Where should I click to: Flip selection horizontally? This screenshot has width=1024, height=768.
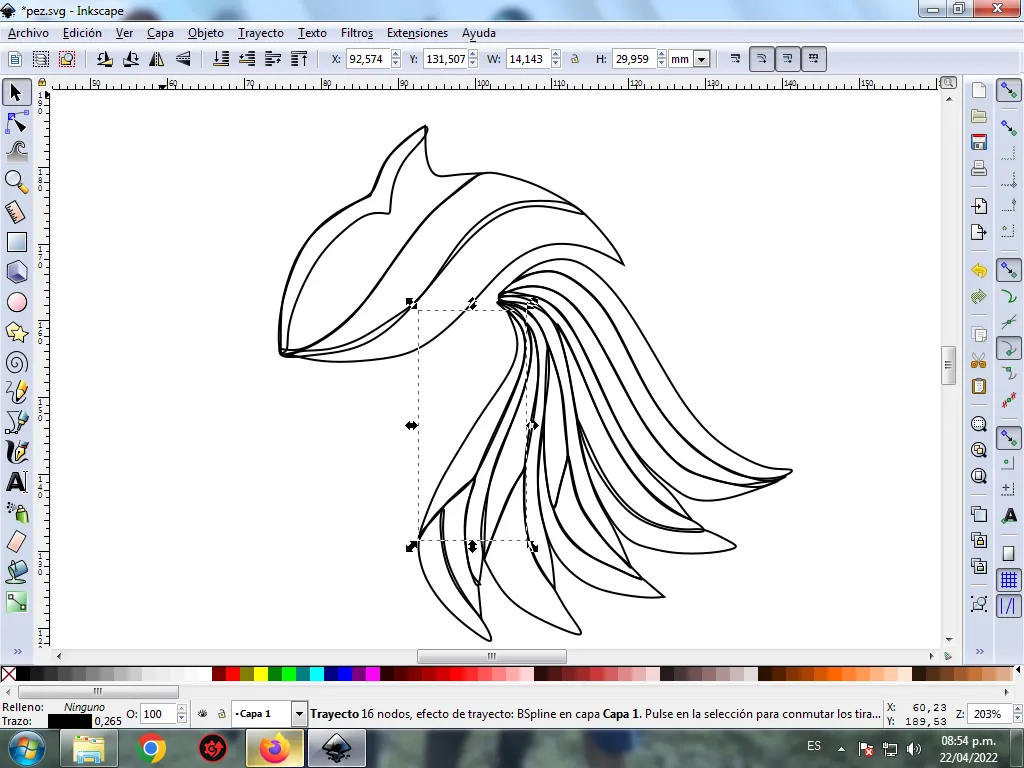(x=157, y=59)
